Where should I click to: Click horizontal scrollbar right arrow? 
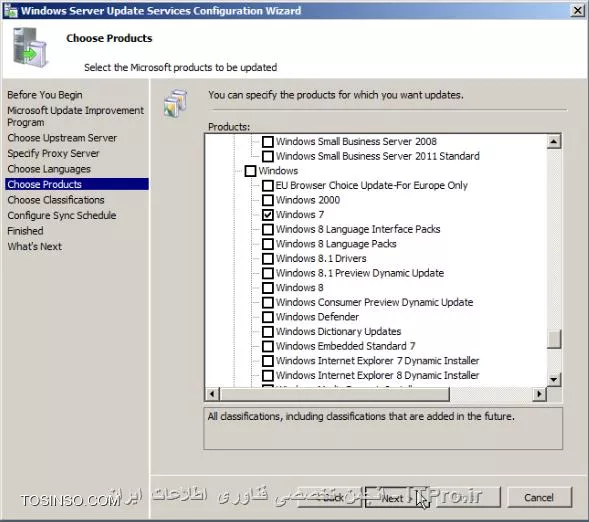point(539,394)
